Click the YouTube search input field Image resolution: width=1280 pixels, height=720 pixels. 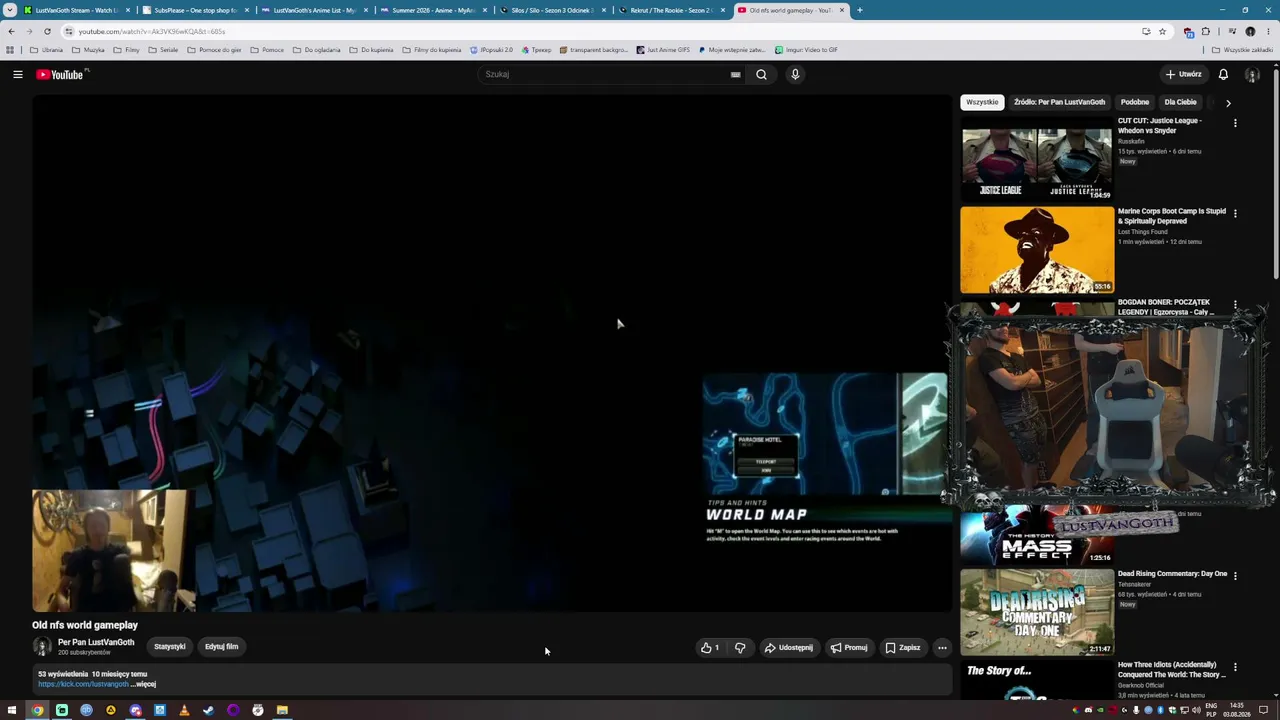pyautogui.click(x=605, y=74)
